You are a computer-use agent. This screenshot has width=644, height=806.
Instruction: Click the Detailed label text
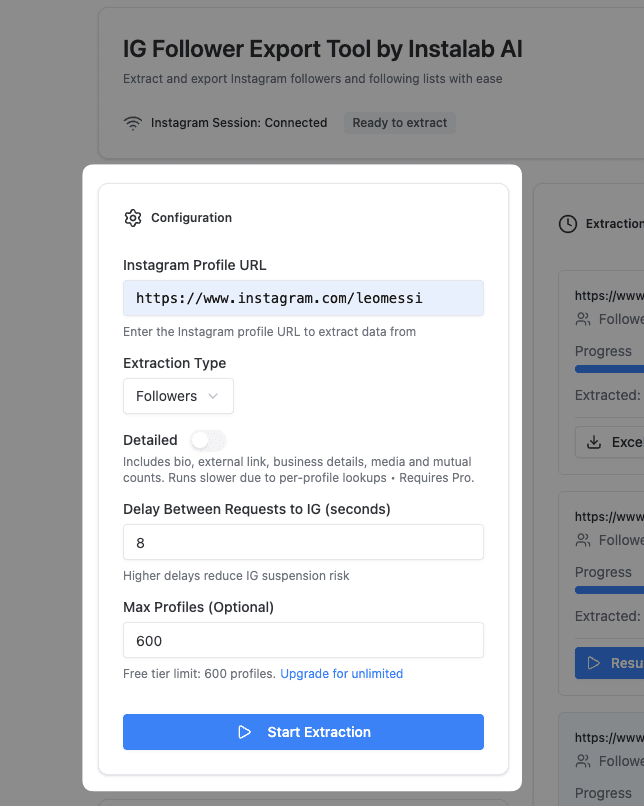pos(150,441)
